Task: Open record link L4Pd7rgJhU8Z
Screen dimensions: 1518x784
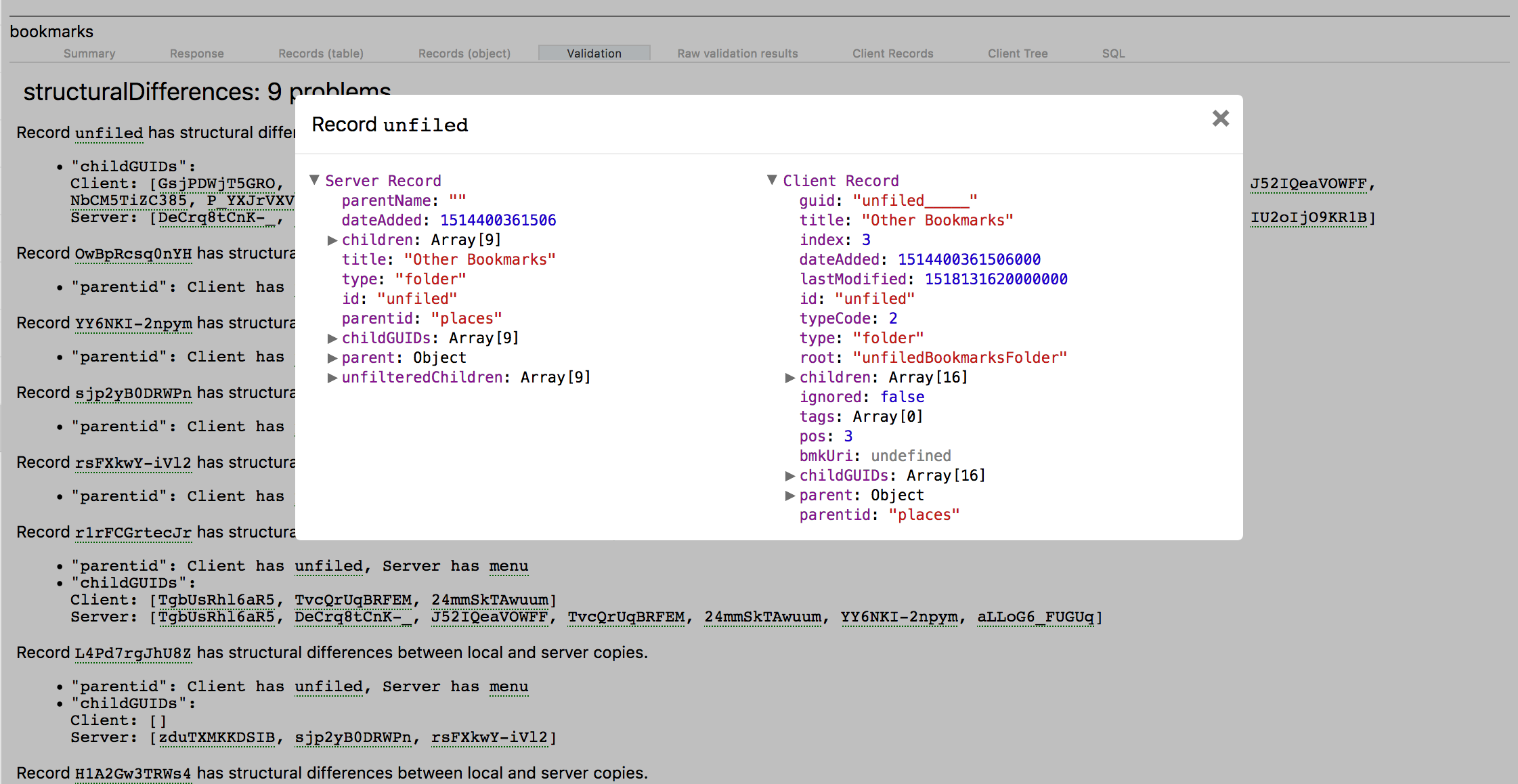Action: point(133,653)
